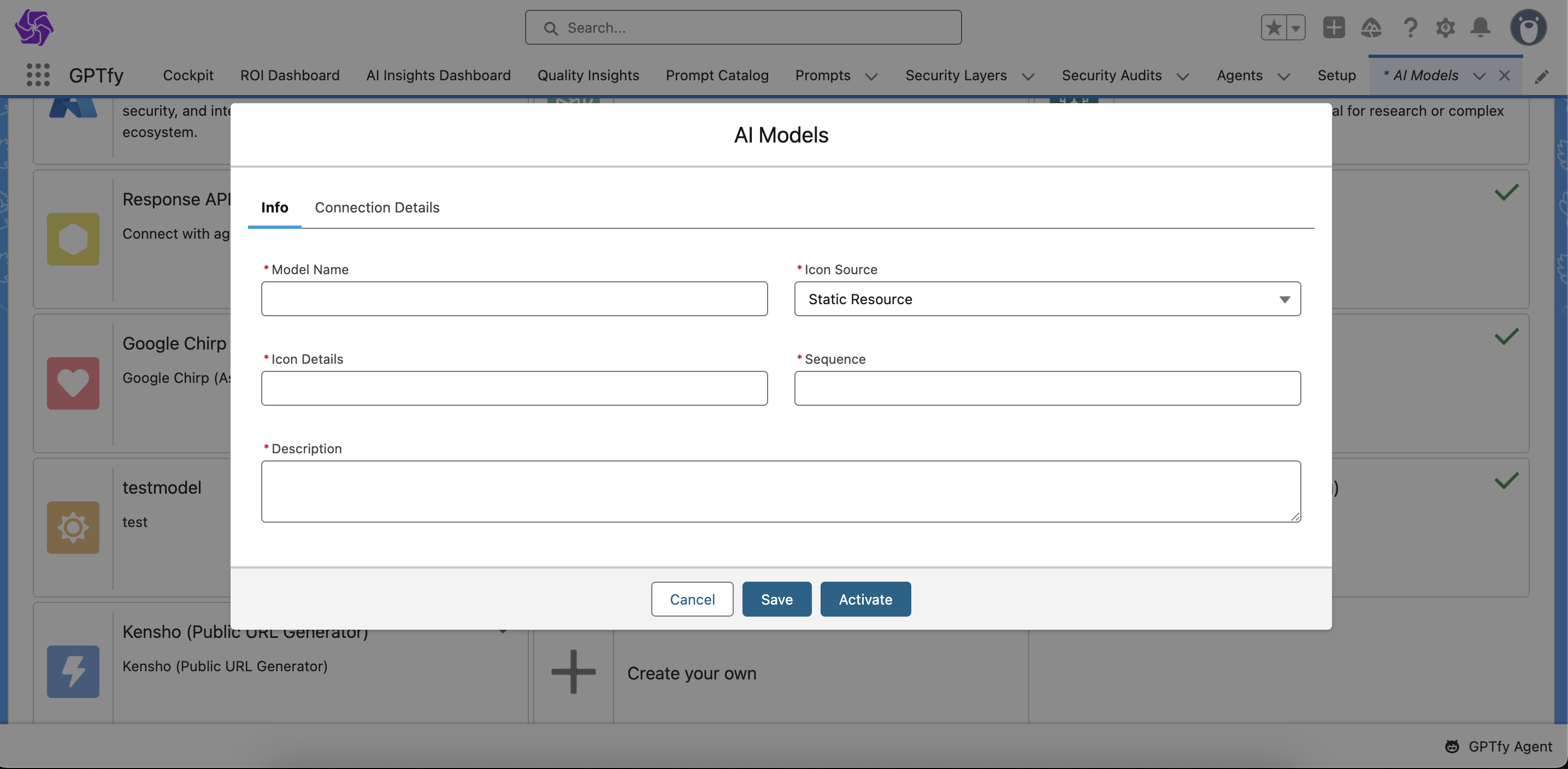The image size is (1568, 769).
Task: Open the GPTfy Agent utility item
Action: pos(1499,747)
